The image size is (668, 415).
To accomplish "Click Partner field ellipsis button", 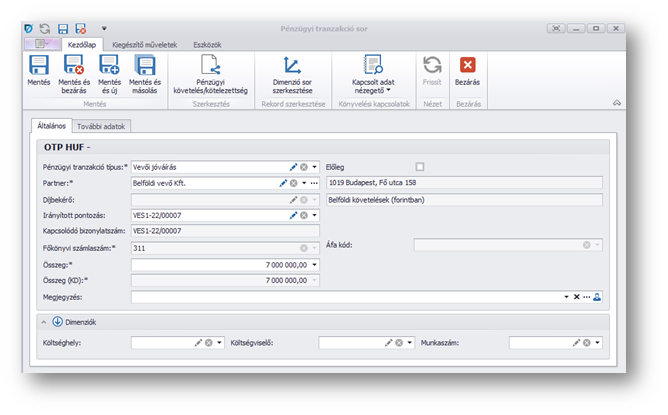I will (314, 183).
